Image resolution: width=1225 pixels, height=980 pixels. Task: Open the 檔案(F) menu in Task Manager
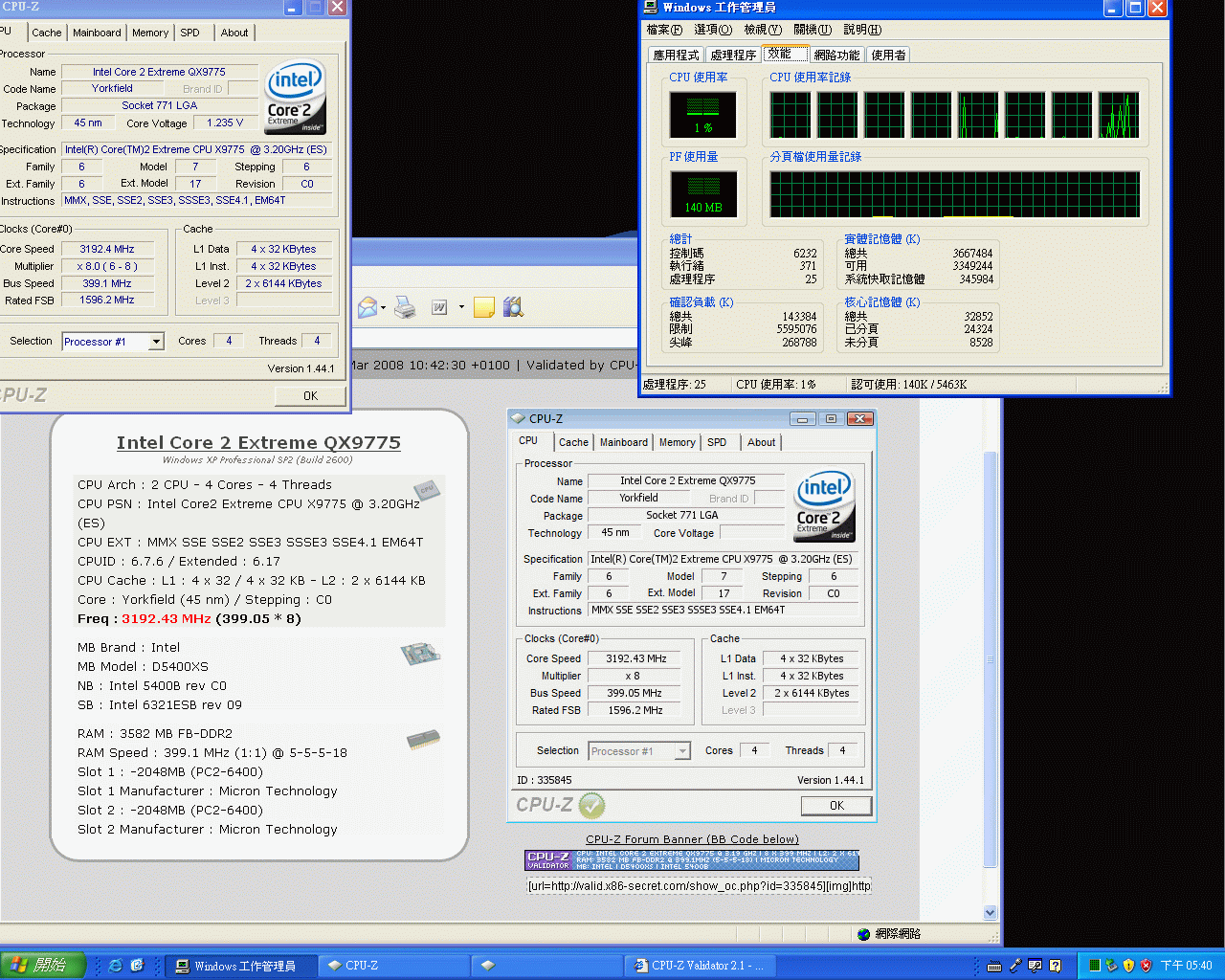click(x=664, y=30)
